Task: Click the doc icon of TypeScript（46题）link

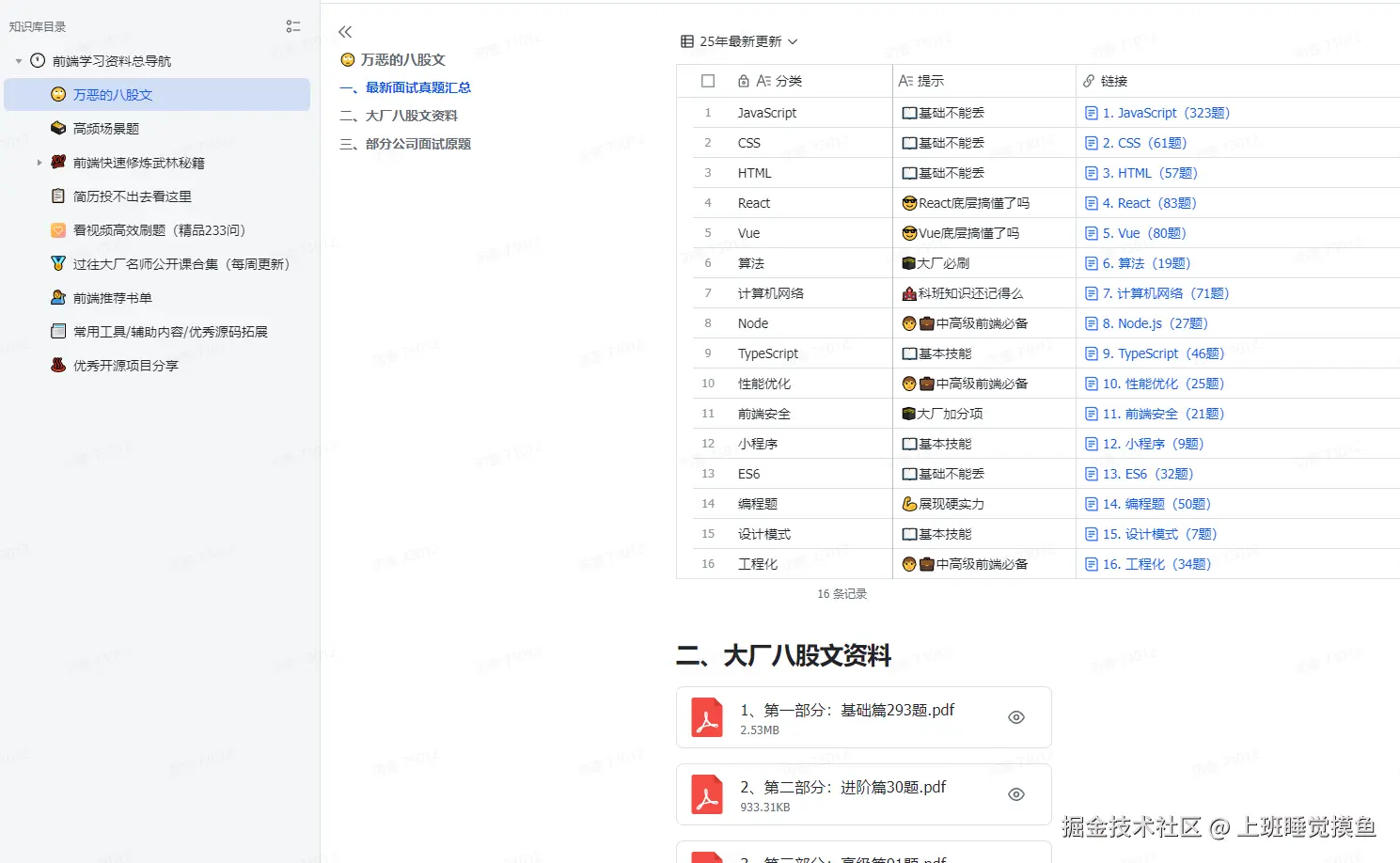Action: point(1092,353)
